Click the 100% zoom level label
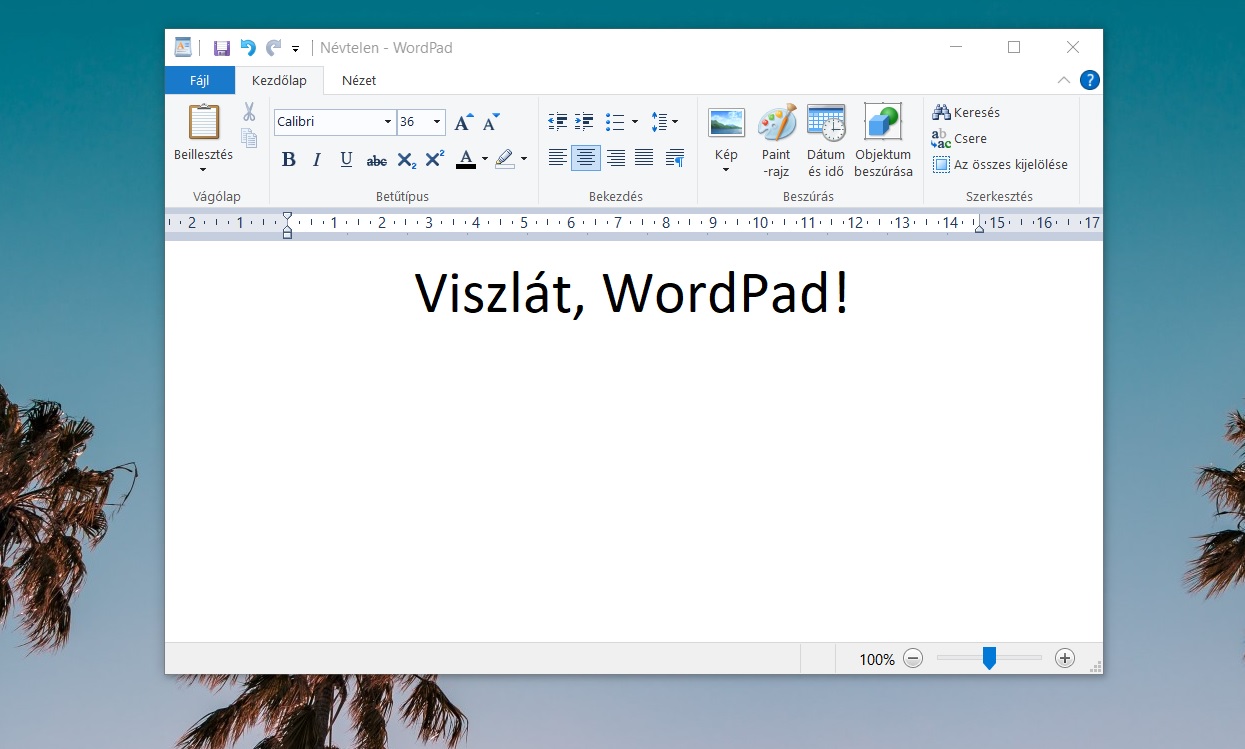 (x=877, y=659)
